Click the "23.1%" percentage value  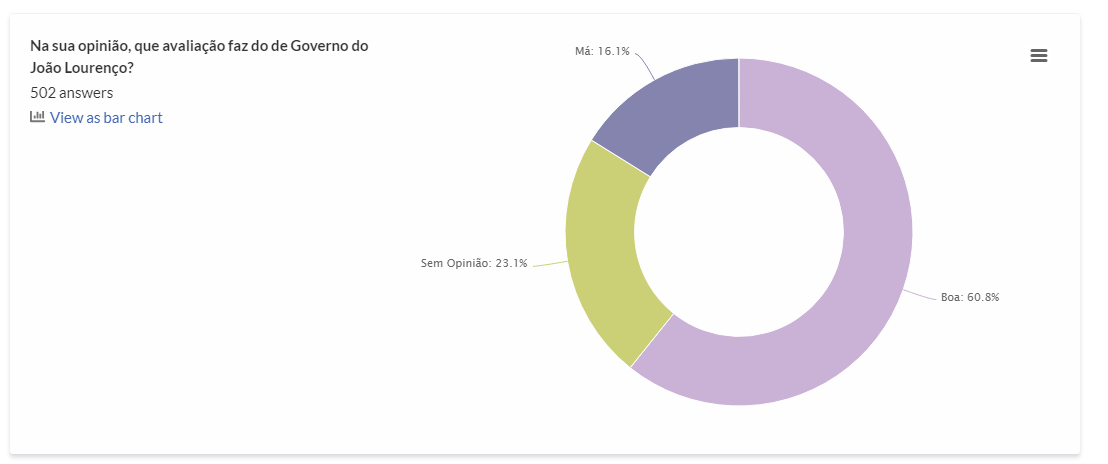511,264
